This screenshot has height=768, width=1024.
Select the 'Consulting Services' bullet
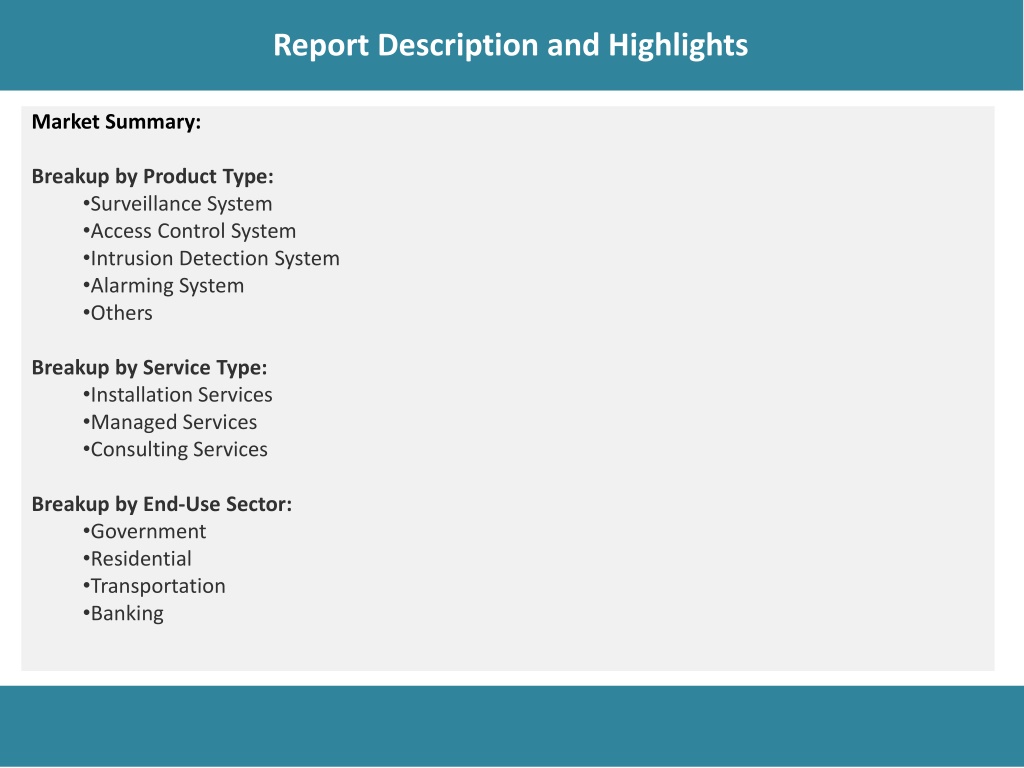point(175,450)
